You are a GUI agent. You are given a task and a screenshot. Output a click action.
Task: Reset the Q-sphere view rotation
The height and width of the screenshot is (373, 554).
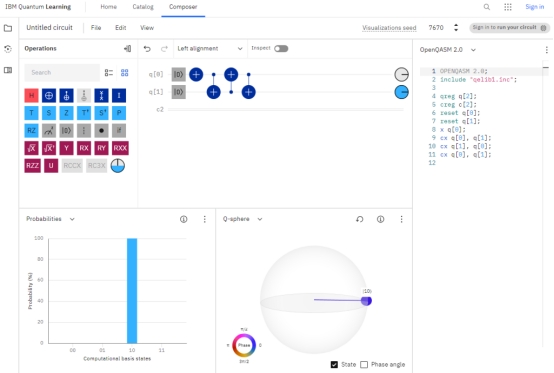click(360, 219)
